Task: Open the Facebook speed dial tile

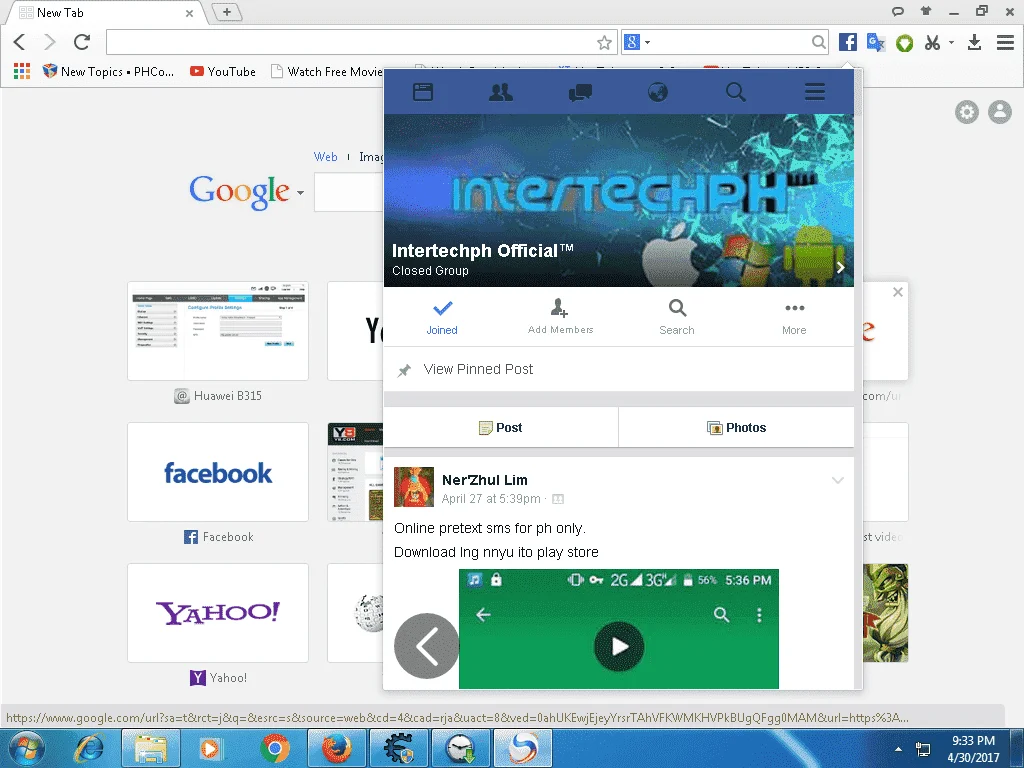Action: coord(218,472)
